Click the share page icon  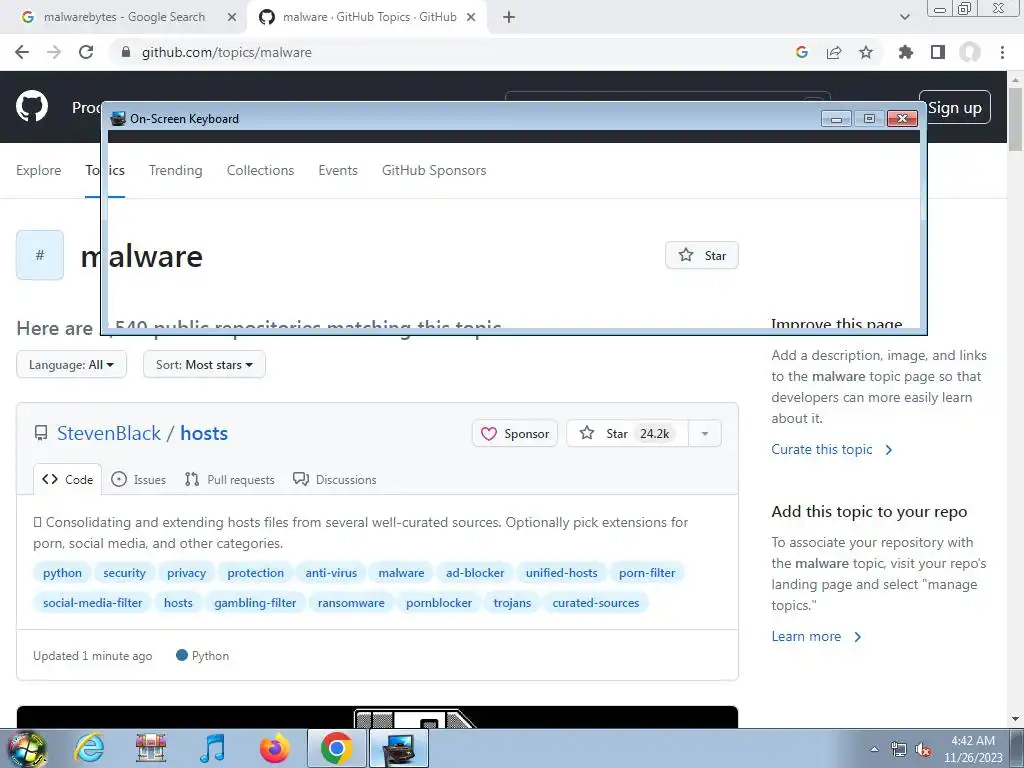pos(834,52)
